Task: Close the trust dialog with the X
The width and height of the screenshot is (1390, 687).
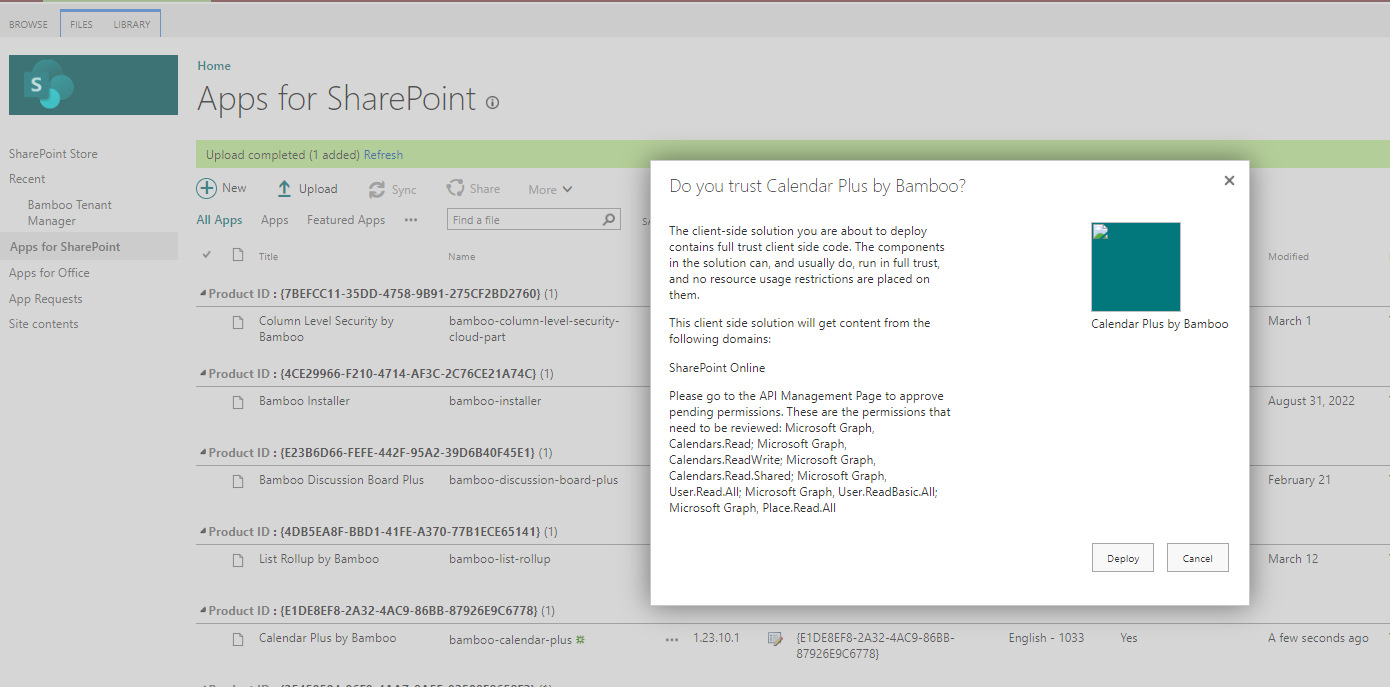Action: point(1229,181)
